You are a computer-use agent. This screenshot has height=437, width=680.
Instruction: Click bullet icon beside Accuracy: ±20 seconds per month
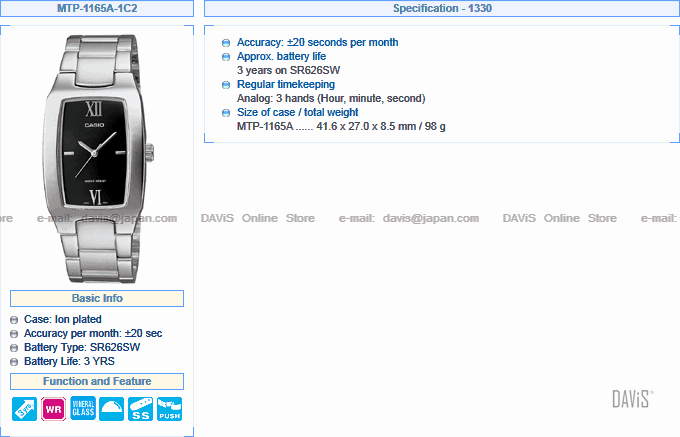[x=226, y=43]
